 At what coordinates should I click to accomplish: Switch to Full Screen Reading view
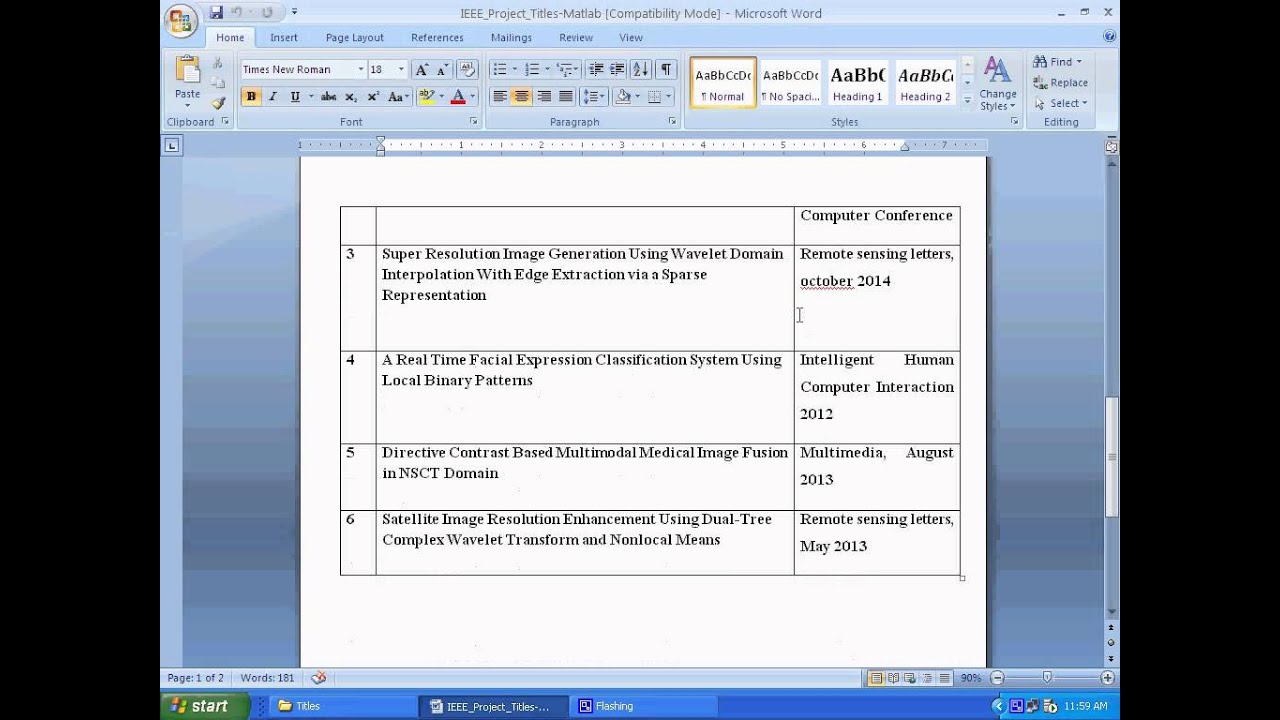(x=894, y=678)
